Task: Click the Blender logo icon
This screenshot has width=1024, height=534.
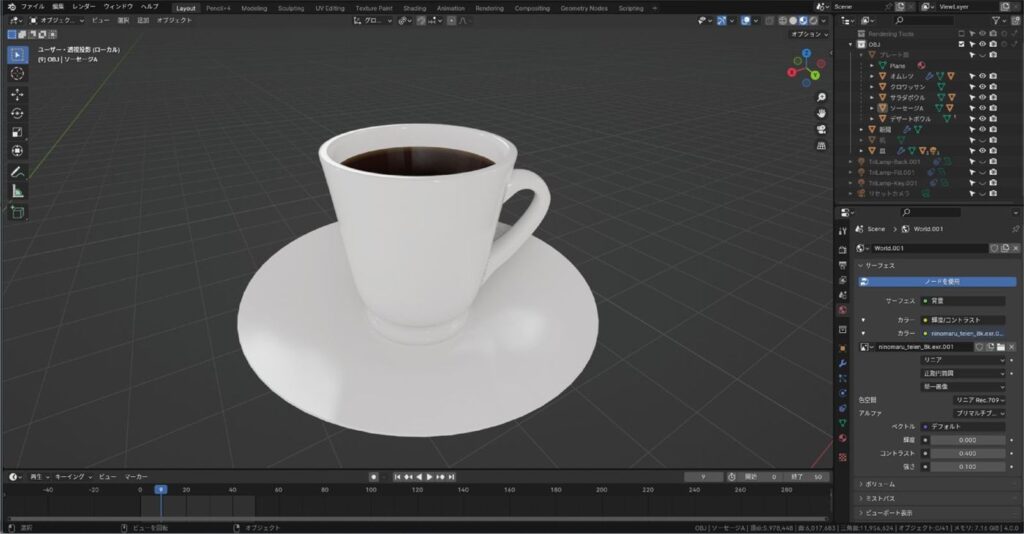Action: 11,7
